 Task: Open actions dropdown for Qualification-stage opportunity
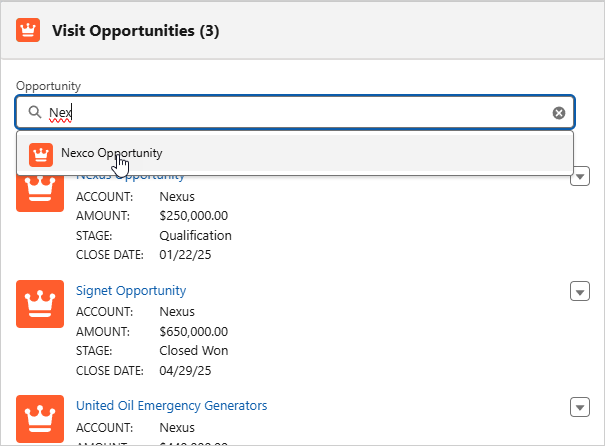(x=580, y=176)
